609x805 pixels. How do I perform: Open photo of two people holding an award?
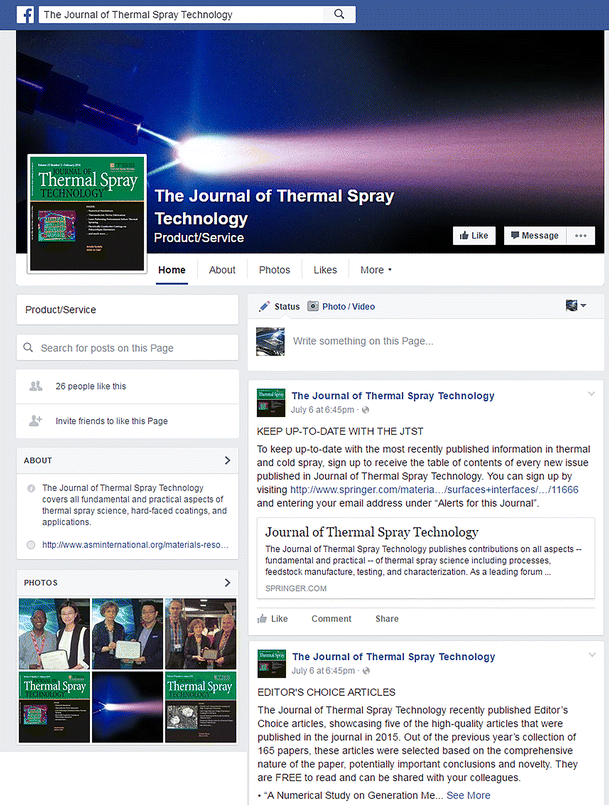(127, 634)
